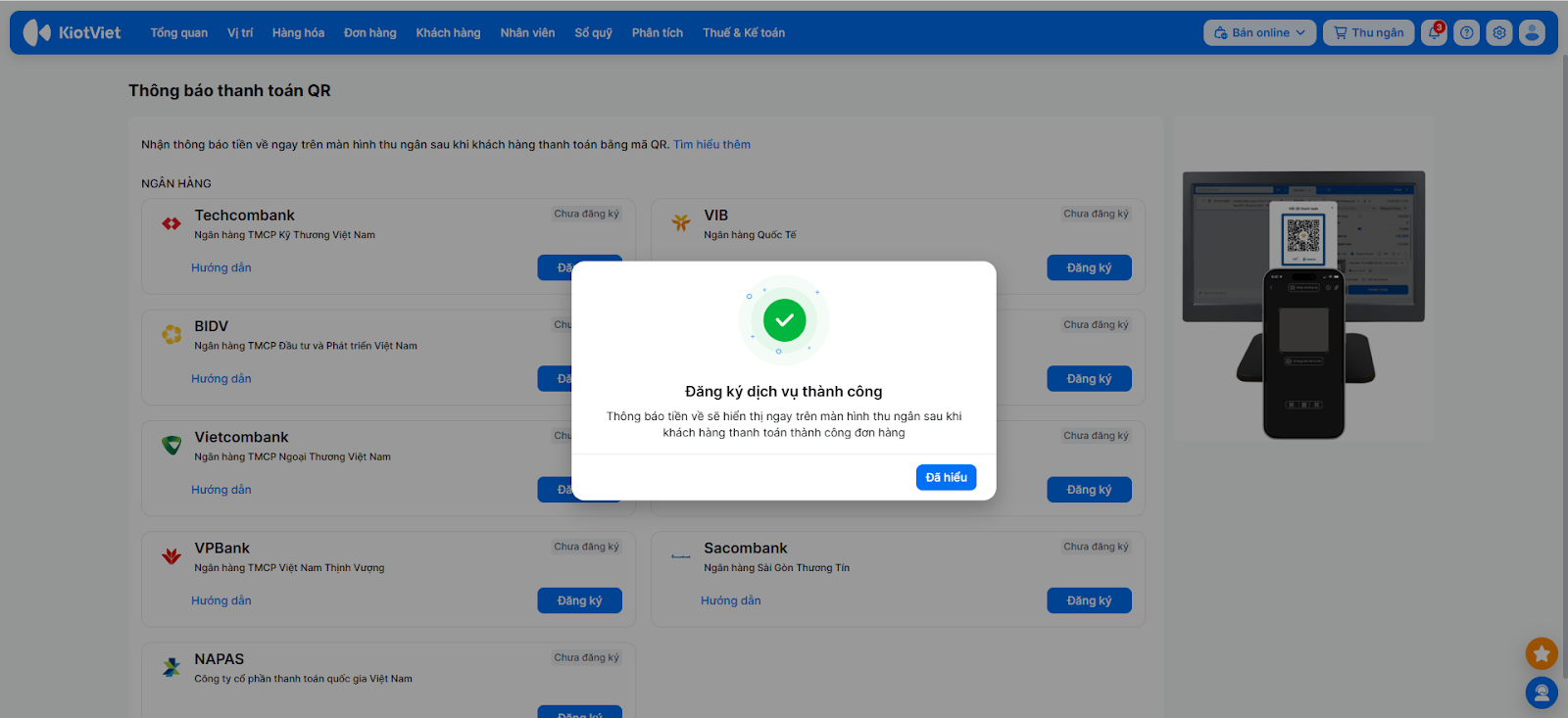
Task: Open the blue support chat icon
Action: (1542, 693)
